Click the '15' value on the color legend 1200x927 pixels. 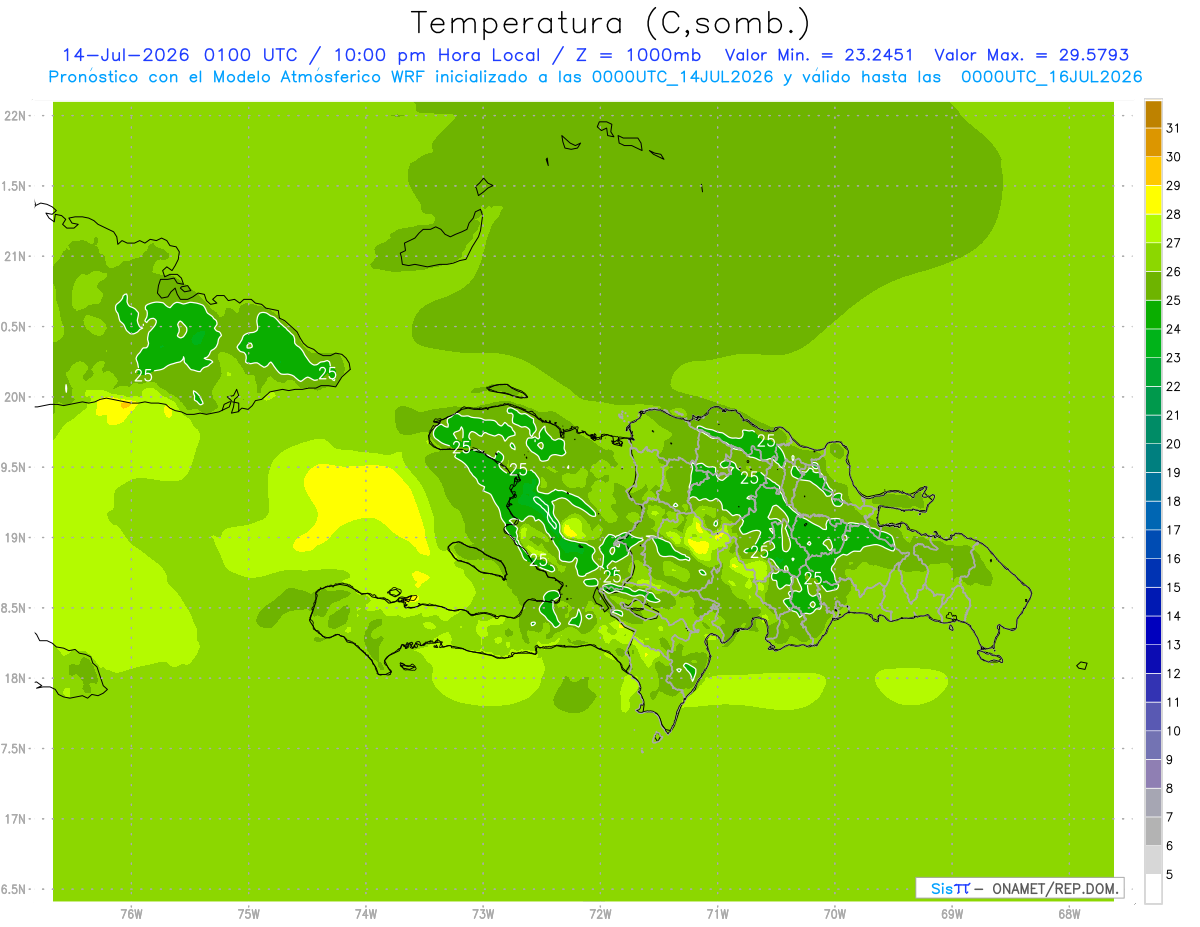pos(1174,588)
